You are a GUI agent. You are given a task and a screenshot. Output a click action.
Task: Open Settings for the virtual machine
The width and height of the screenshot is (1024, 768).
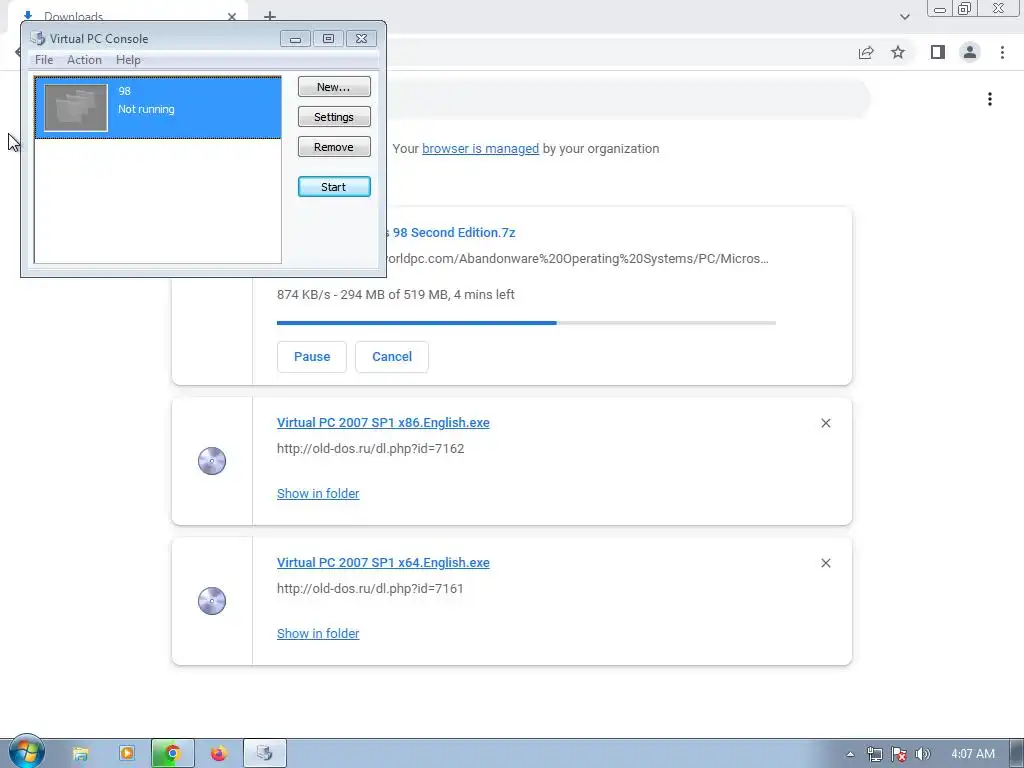(x=334, y=117)
